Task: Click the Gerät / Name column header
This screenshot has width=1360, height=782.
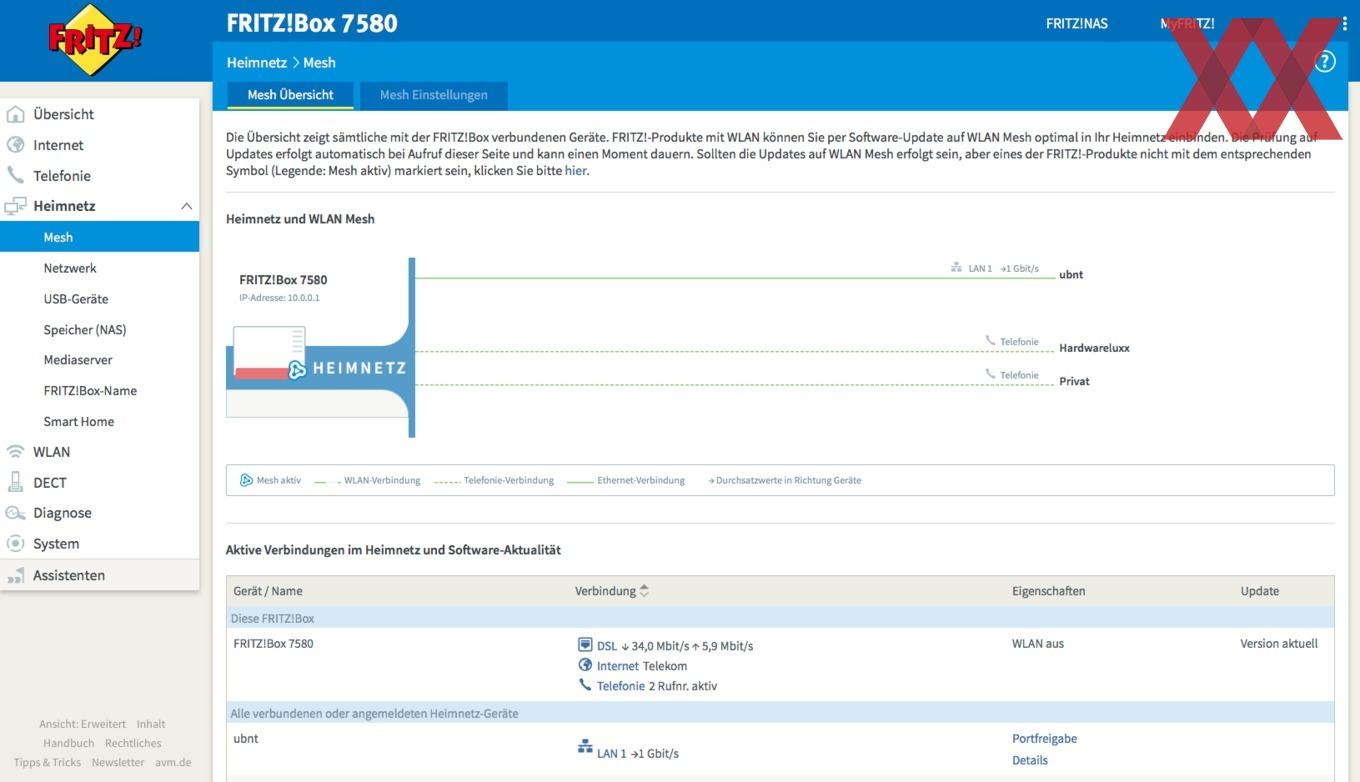Action: pos(268,591)
